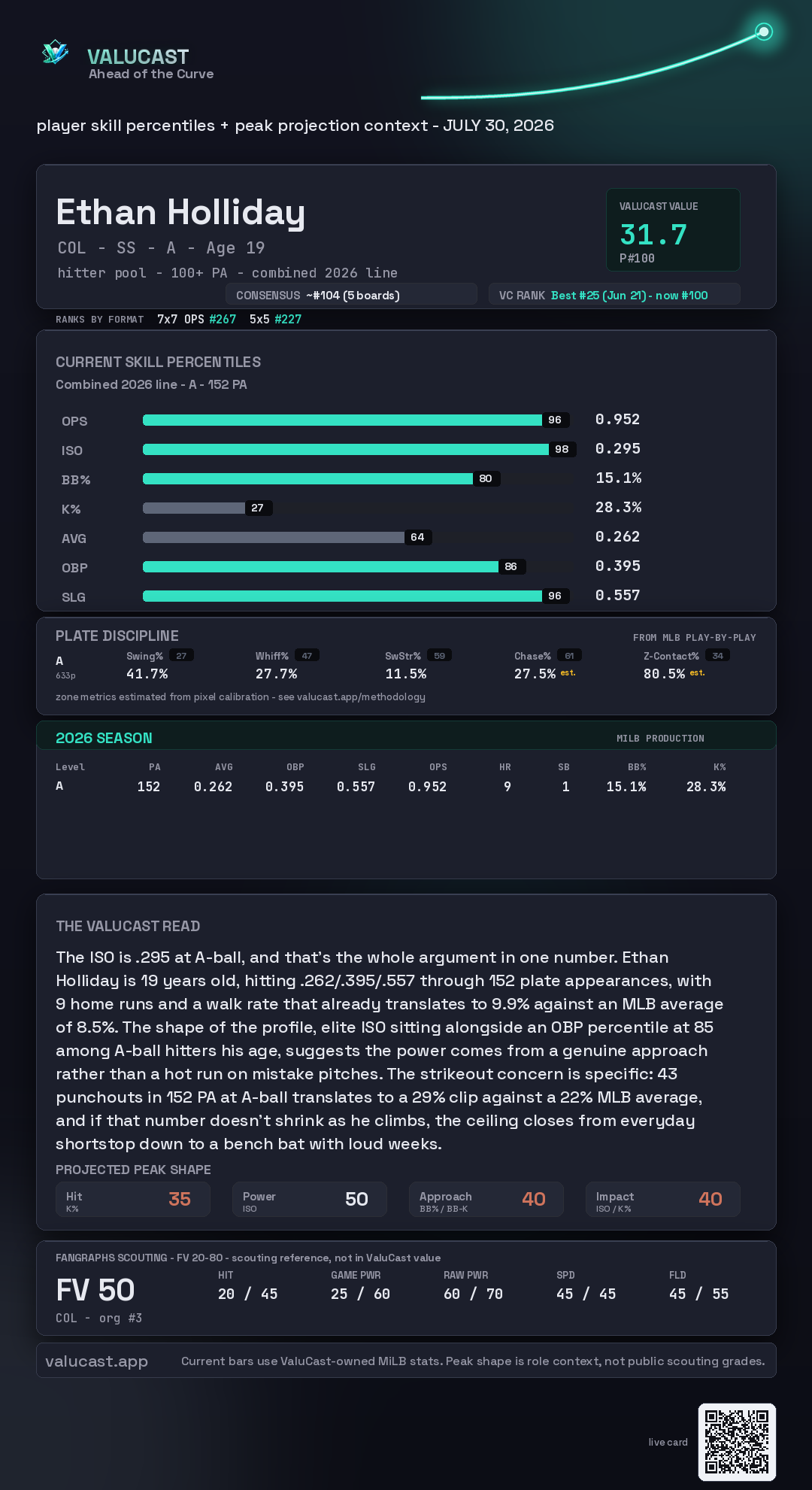812x1490 pixels.
Task: Click the Impact 40 peak shape tile
Action: click(x=663, y=1199)
